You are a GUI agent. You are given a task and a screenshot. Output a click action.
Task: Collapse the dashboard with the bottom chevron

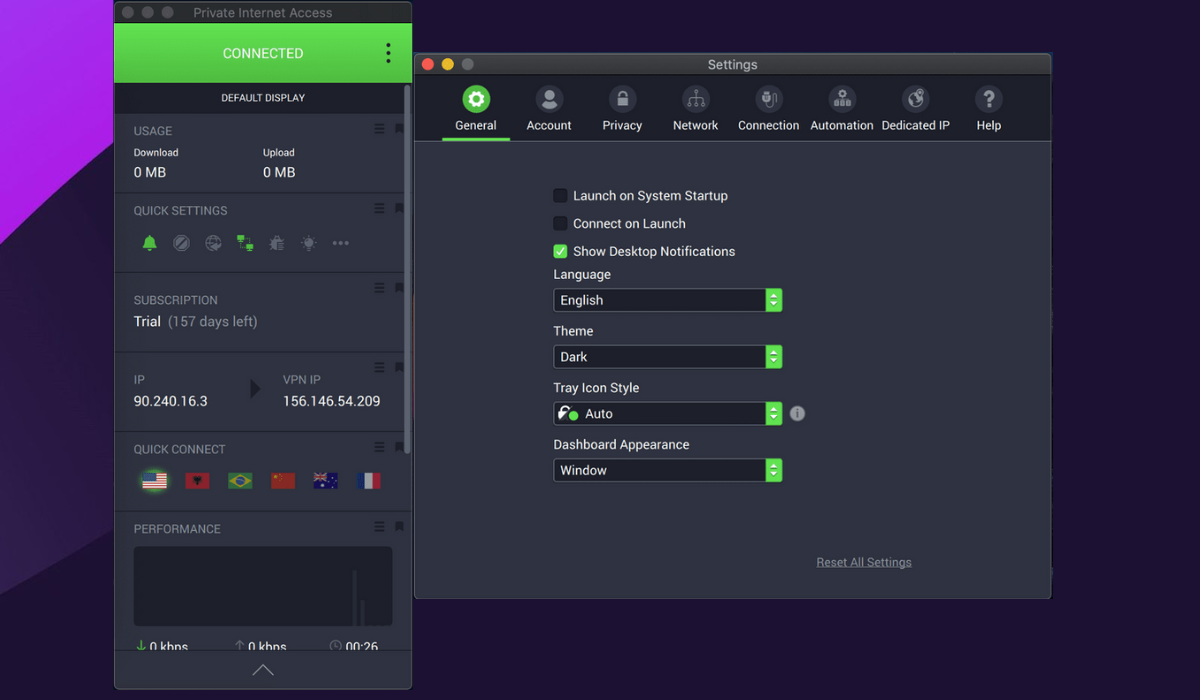pyautogui.click(x=263, y=670)
